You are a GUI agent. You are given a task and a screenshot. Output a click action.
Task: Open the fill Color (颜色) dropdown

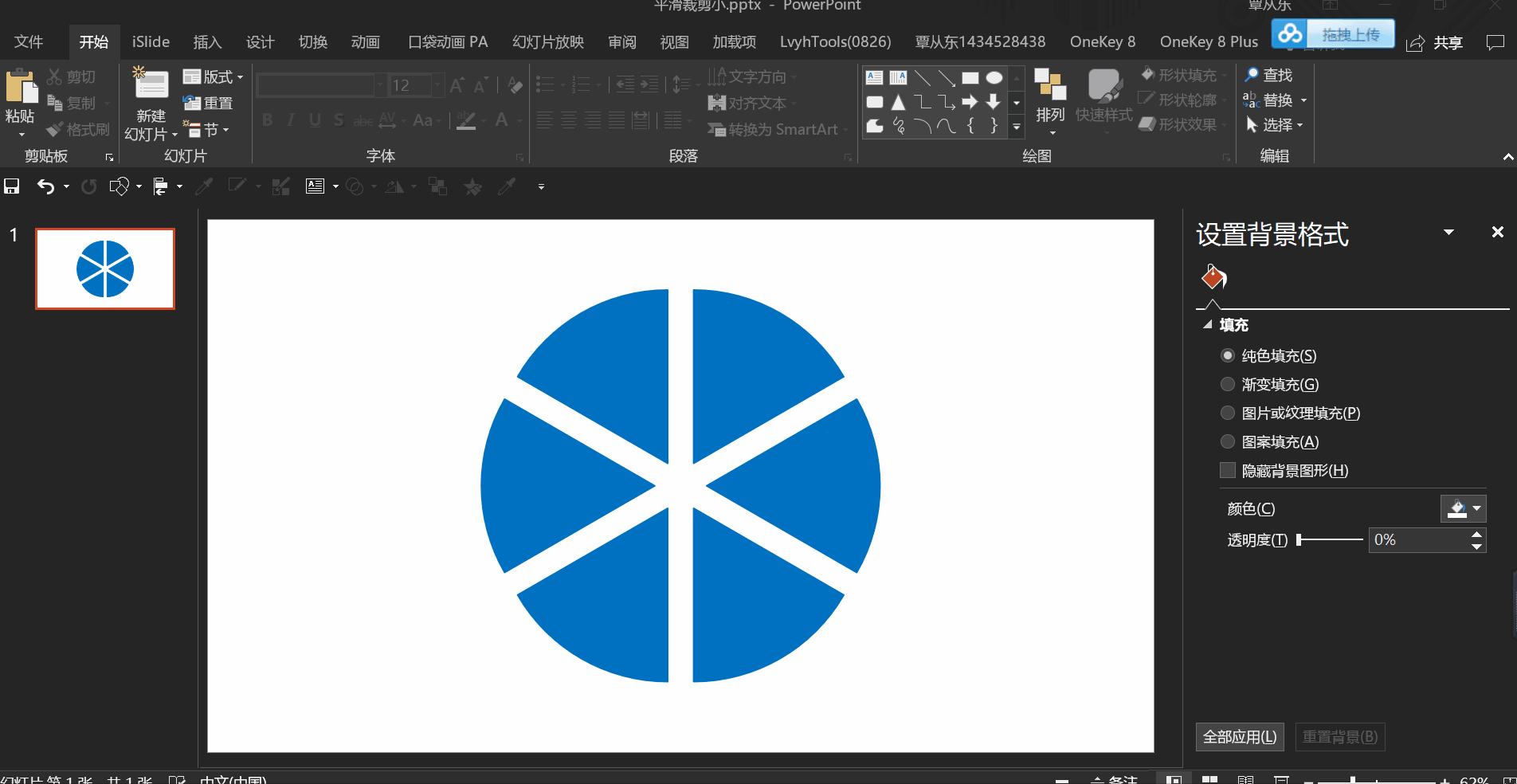(x=1463, y=508)
